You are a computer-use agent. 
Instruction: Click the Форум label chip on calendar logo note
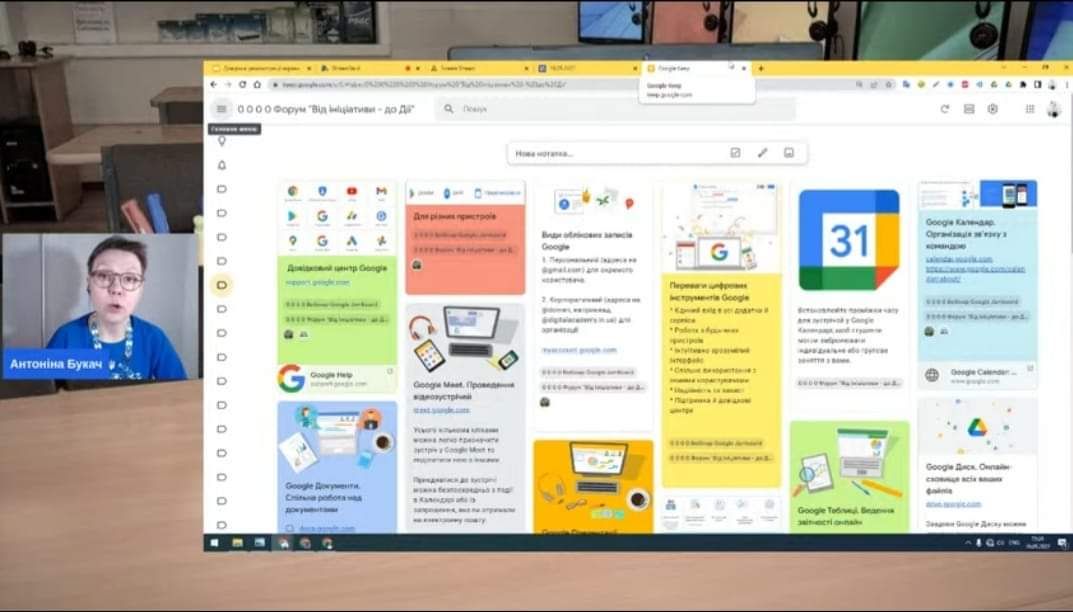(849, 383)
